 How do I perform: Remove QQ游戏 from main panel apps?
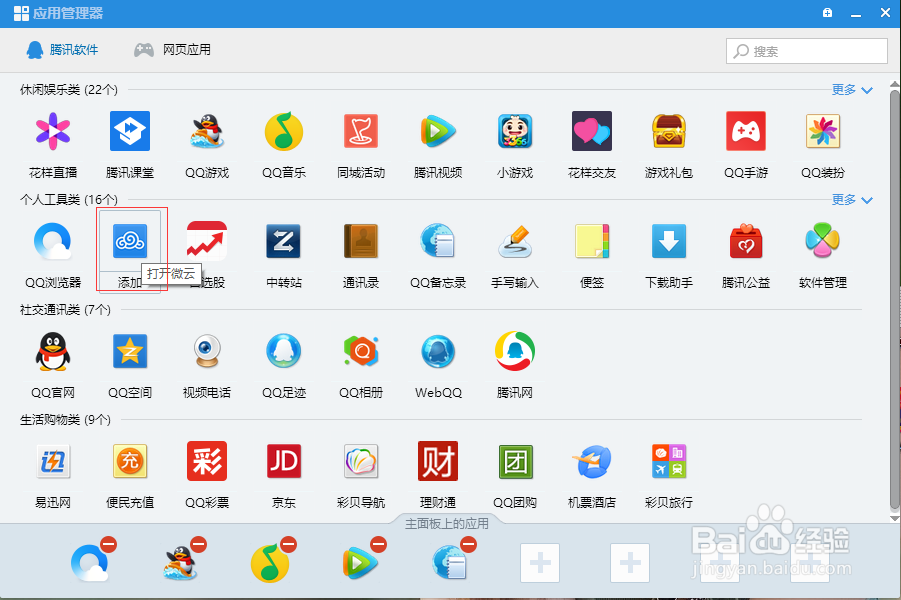click(198, 544)
